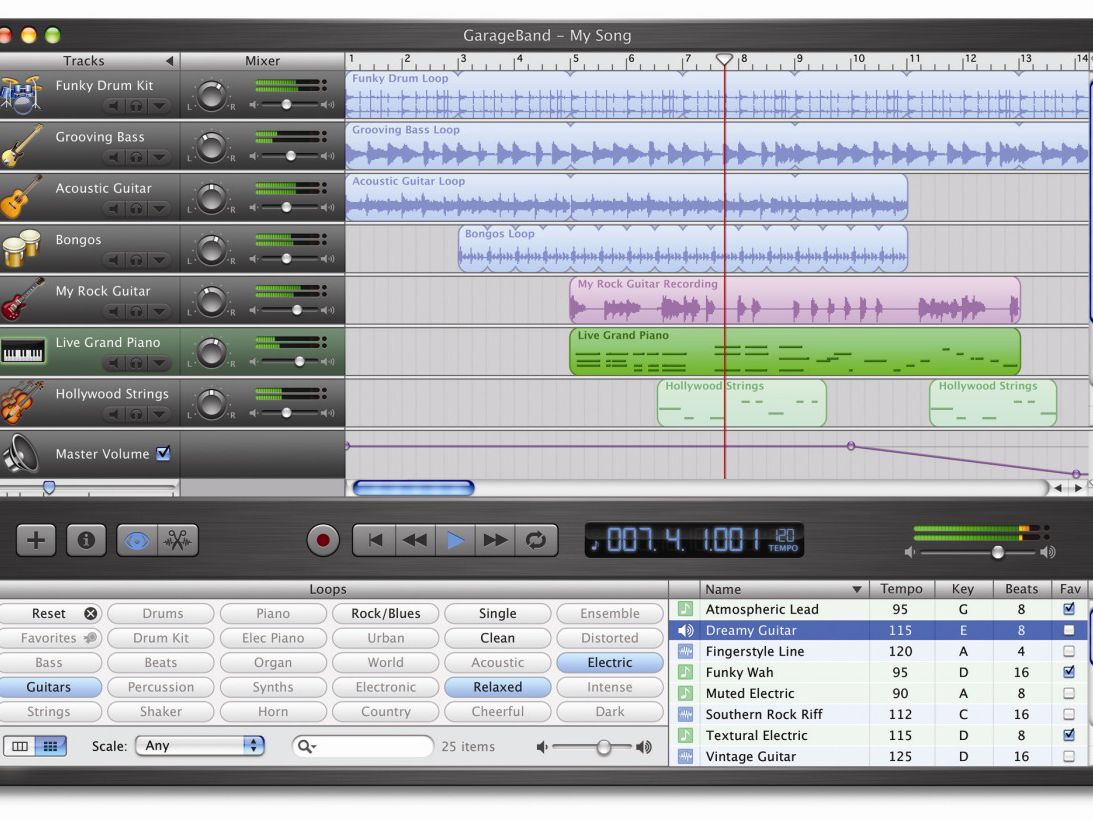Expand the Acoustic Guitar automation triangle
1093x820 pixels.
160,208
